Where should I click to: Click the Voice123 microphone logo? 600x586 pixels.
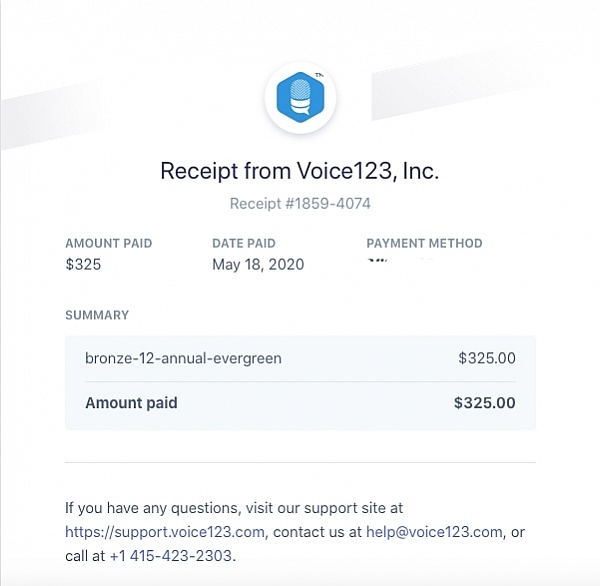pyautogui.click(x=299, y=99)
